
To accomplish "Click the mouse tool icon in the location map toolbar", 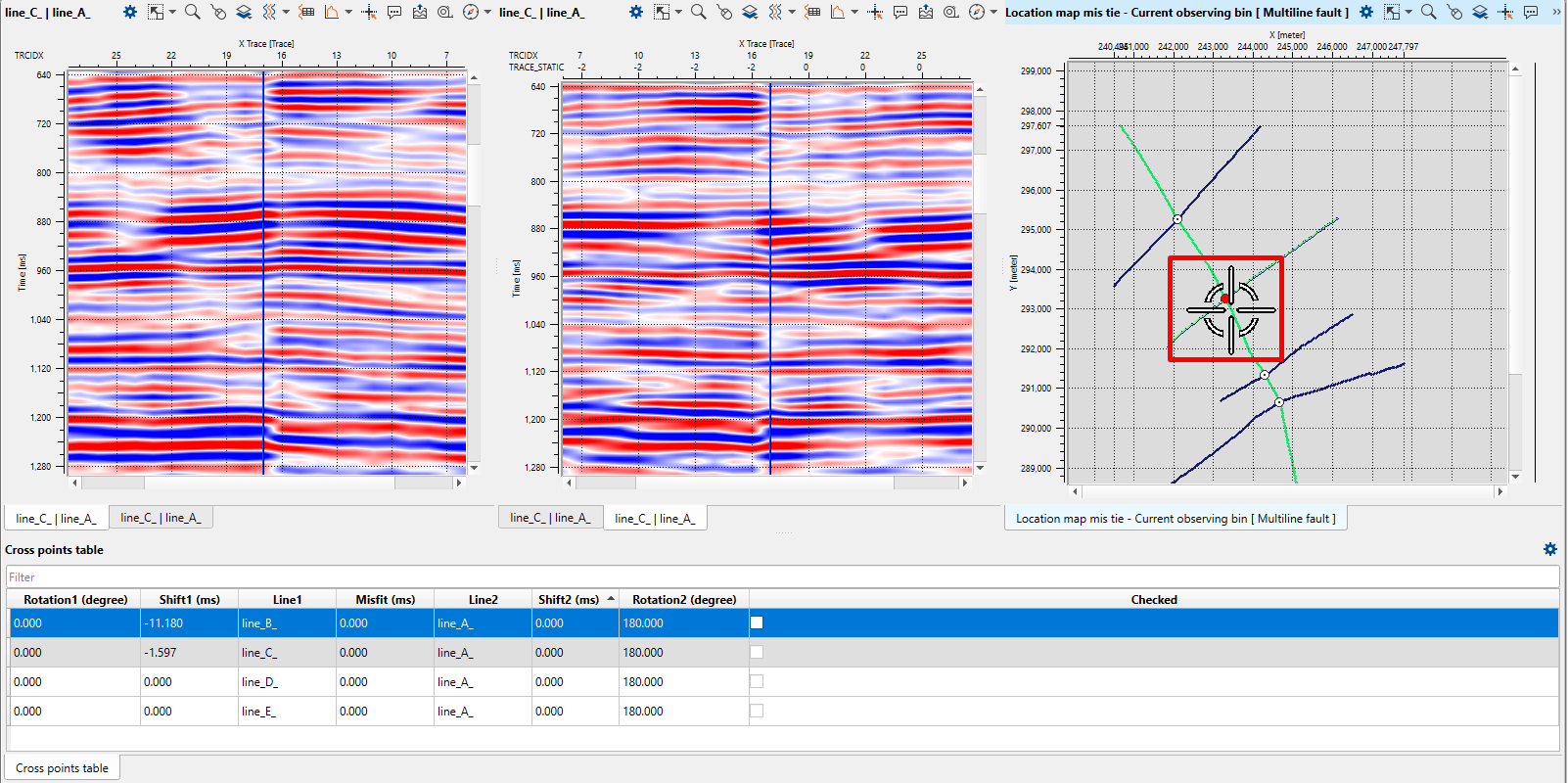I will [x=1454, y=12].
